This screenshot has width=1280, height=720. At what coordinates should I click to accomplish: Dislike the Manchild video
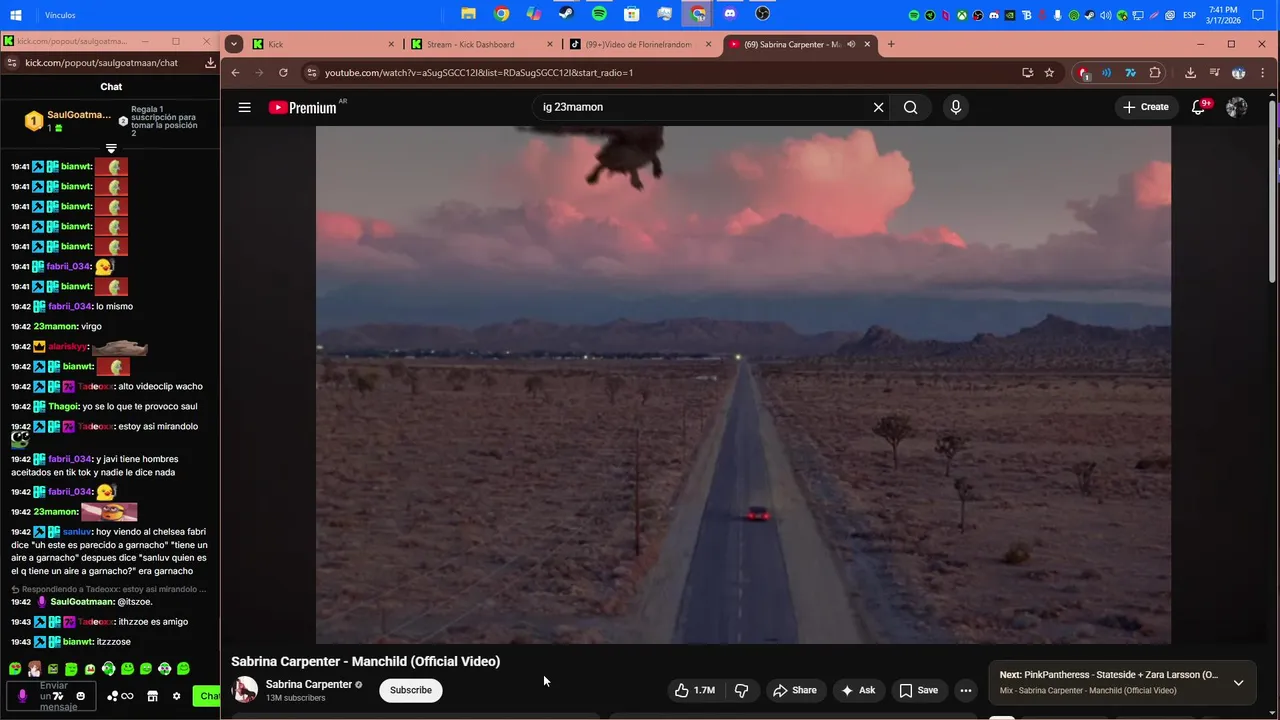tap(741, 690)
